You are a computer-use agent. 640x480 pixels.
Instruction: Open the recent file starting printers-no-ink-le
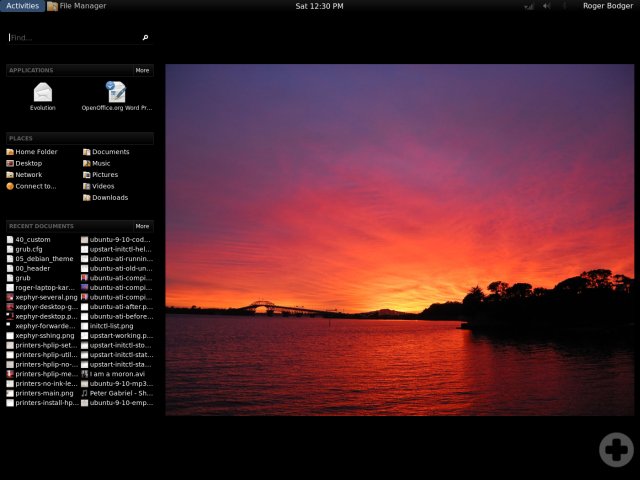42,384
